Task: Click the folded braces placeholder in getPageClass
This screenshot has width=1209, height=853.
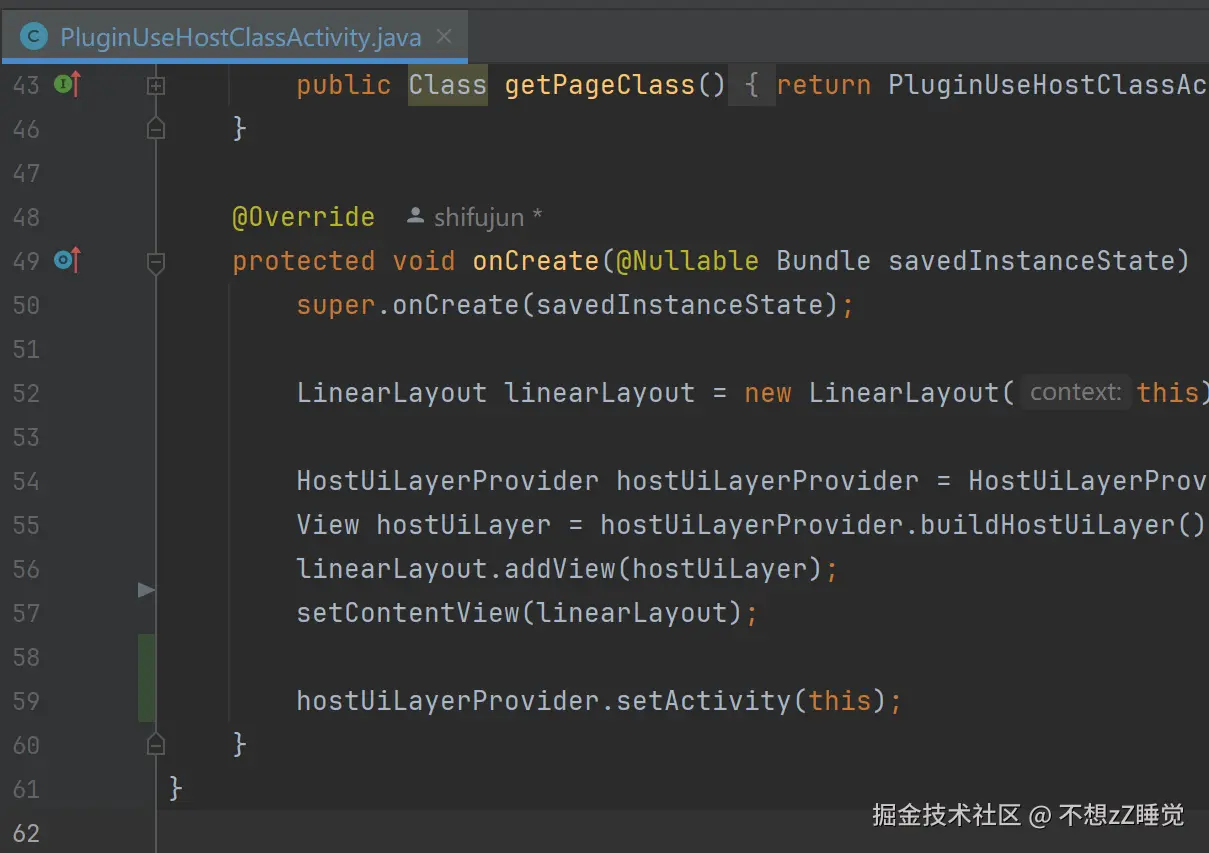Action: point(752,85)
